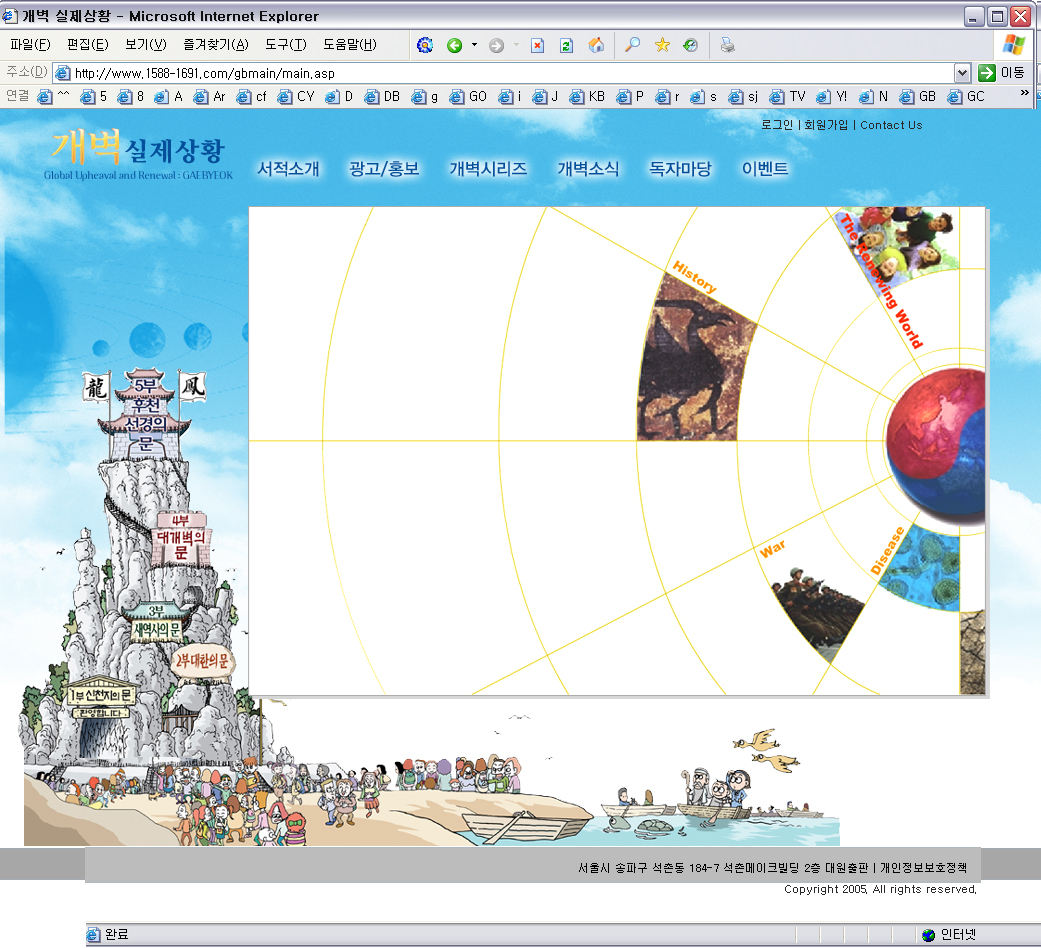Open the 독자마당 navigation item
Viewport: 1041px width, 948px height.
coord(680,169)
